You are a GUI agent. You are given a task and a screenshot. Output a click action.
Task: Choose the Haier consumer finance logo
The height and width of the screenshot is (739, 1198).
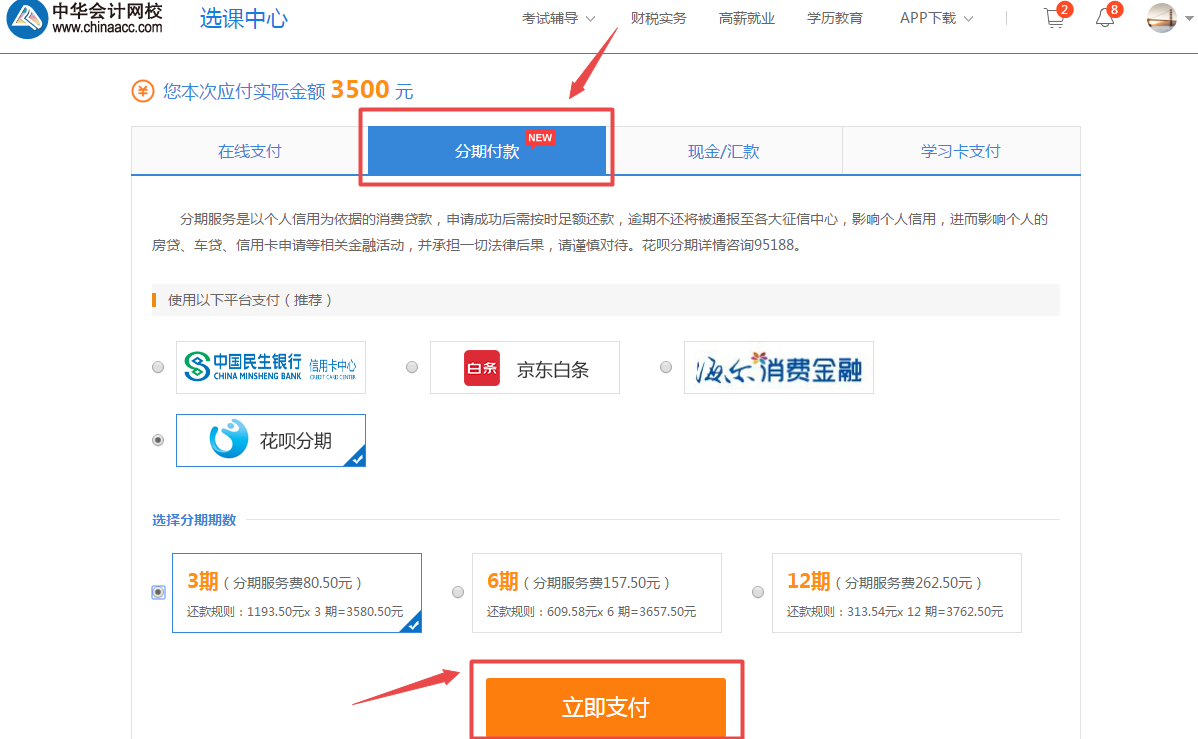click(x=779, y=368)
